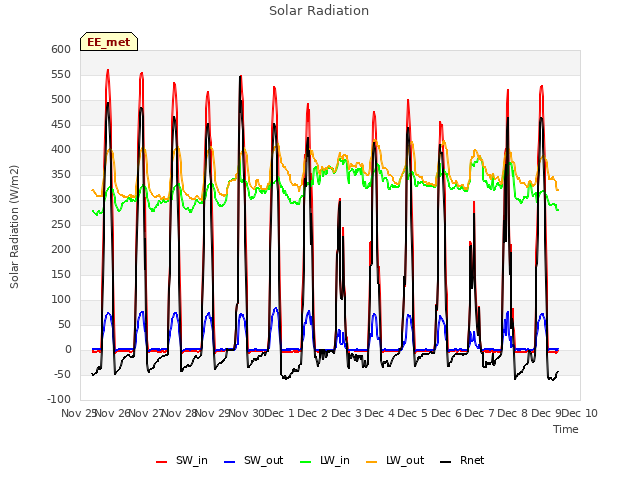The image size is (640, 480).
Task: Click the 450 y-axis tick label
Action: click(x=61, y=124)
